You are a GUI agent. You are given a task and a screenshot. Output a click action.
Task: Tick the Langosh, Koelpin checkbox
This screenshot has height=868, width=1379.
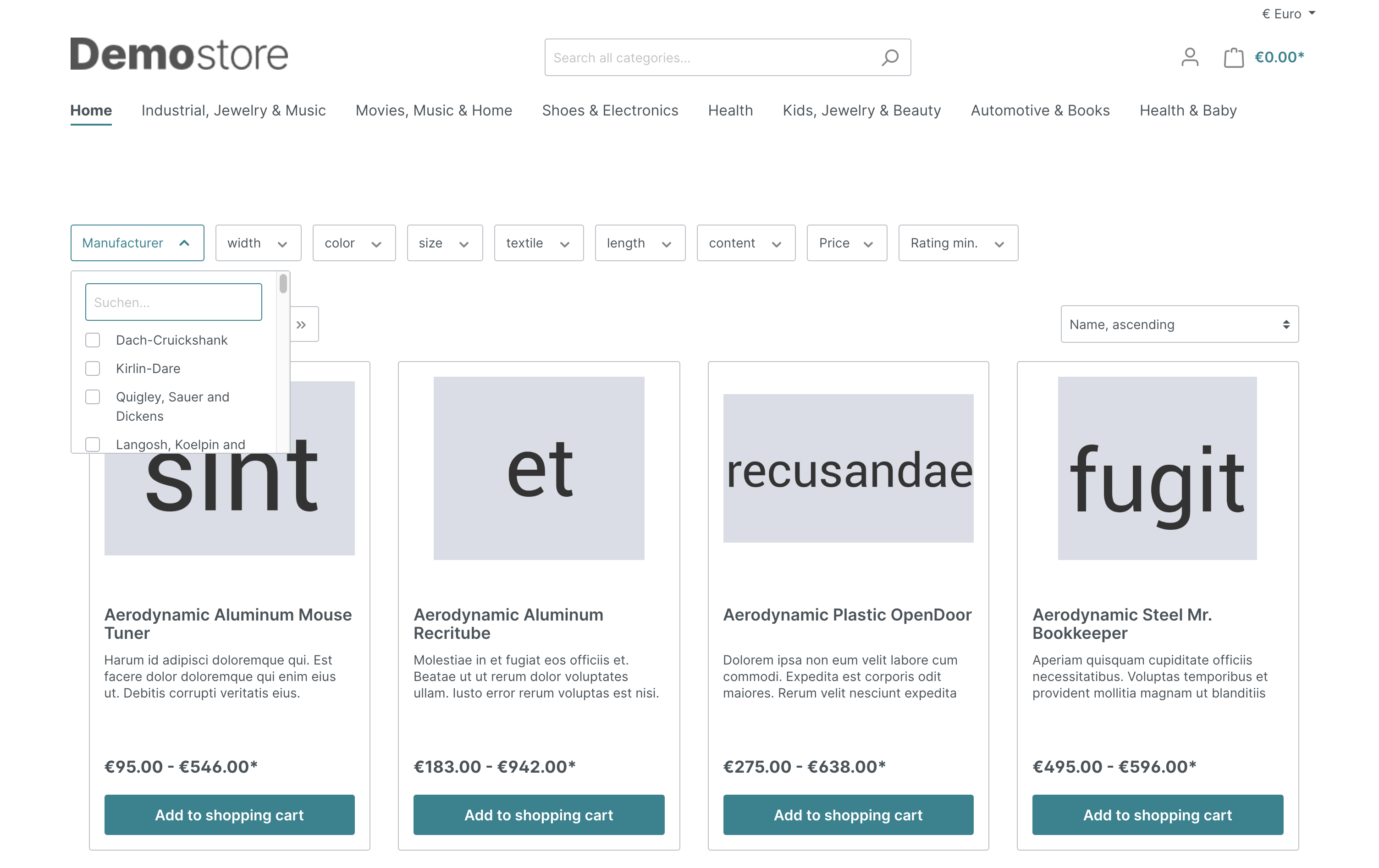tap(93, 444)
